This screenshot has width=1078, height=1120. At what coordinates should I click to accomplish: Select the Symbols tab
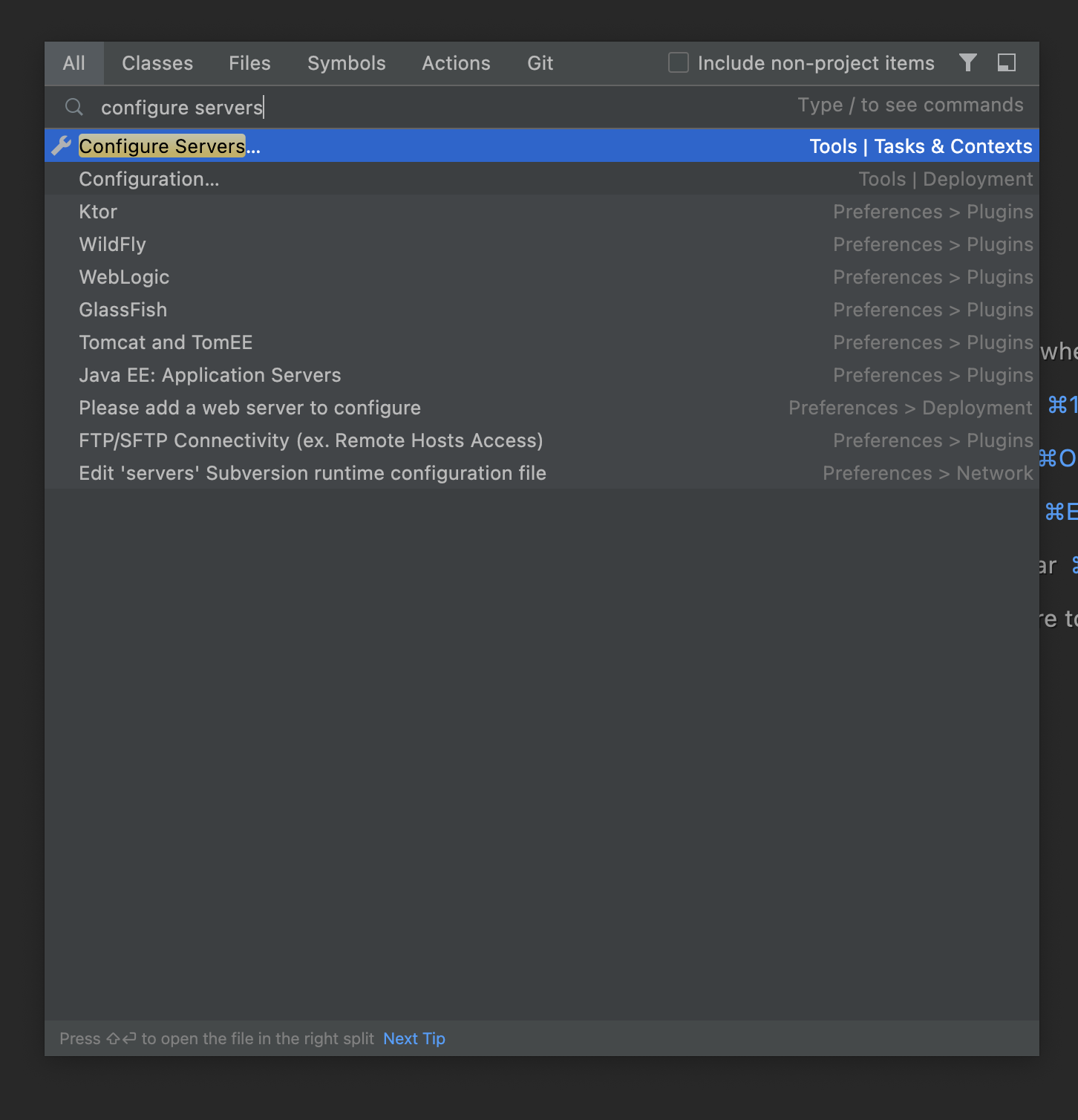[347, 63]
